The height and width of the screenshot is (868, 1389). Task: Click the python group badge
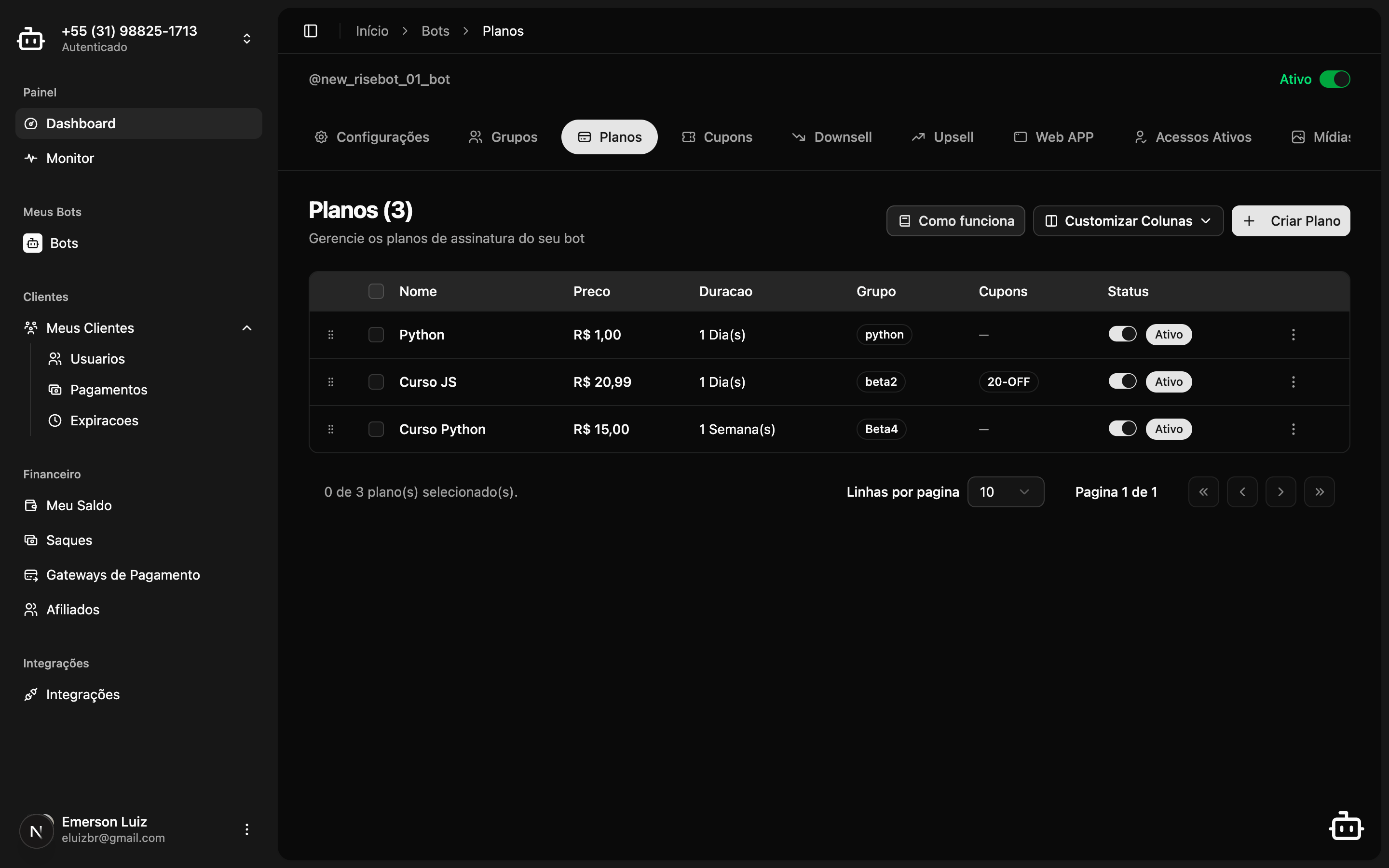(x=884, y=335)
